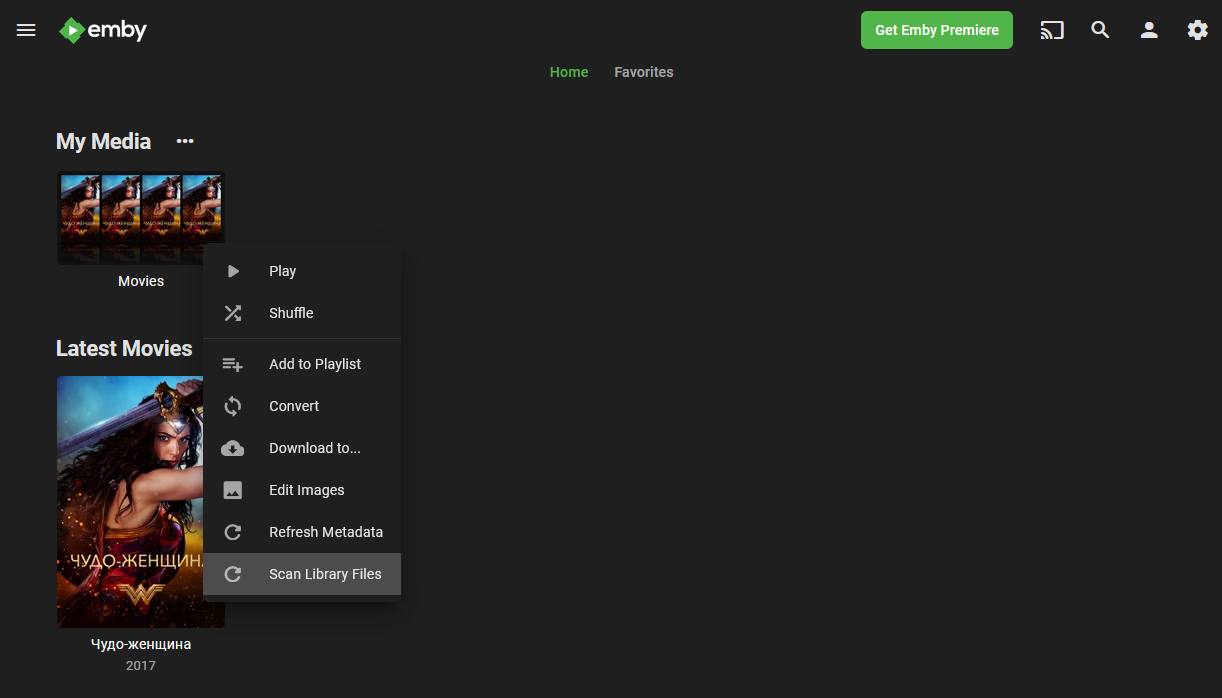Open the user profile icon
Screen dimensions: 1222x698
click(1149, 30)
